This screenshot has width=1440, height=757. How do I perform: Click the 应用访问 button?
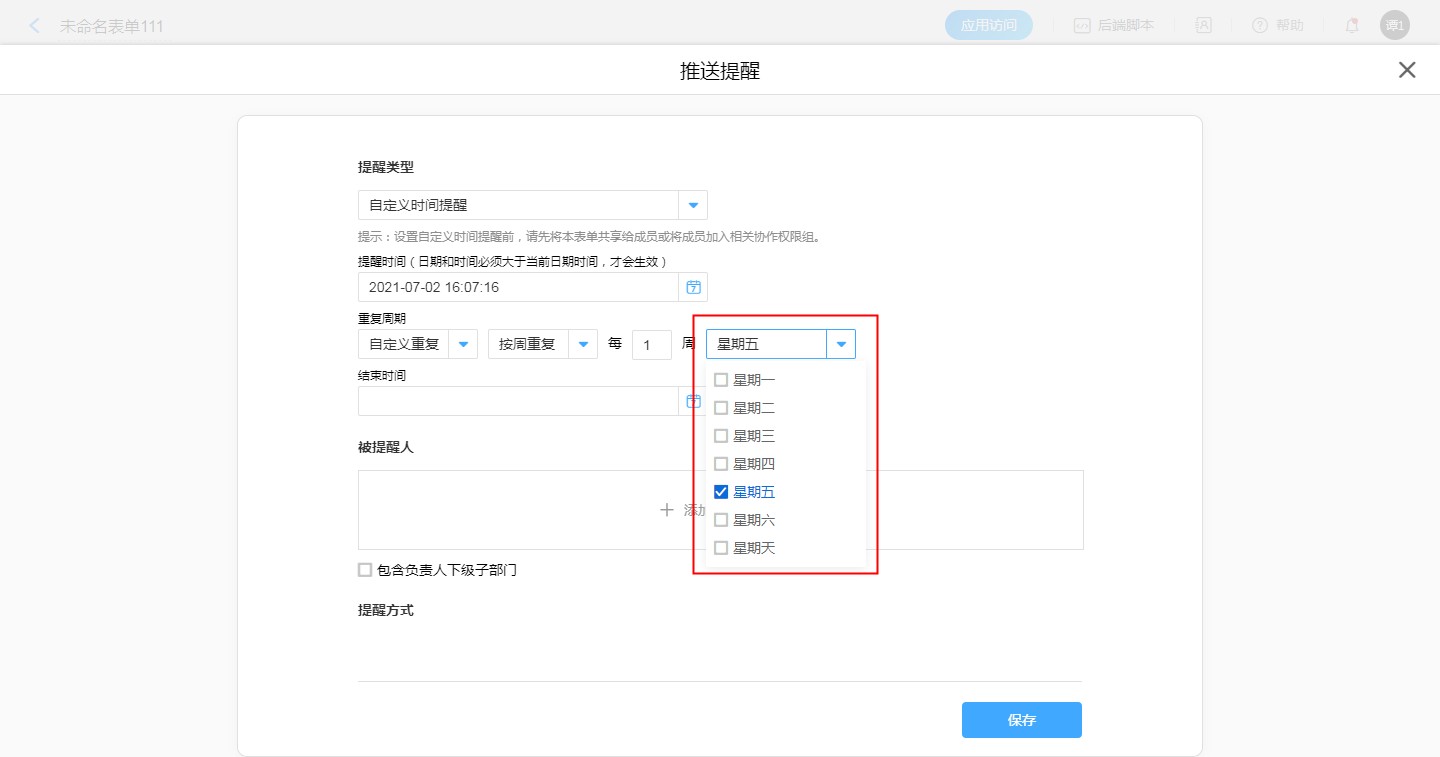tap(988, 26)
